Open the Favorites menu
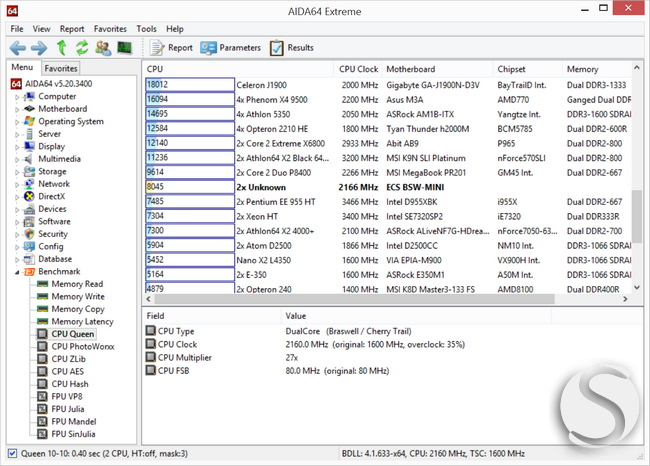Viewport: 650px width, 466px height. tap(110, 29)
